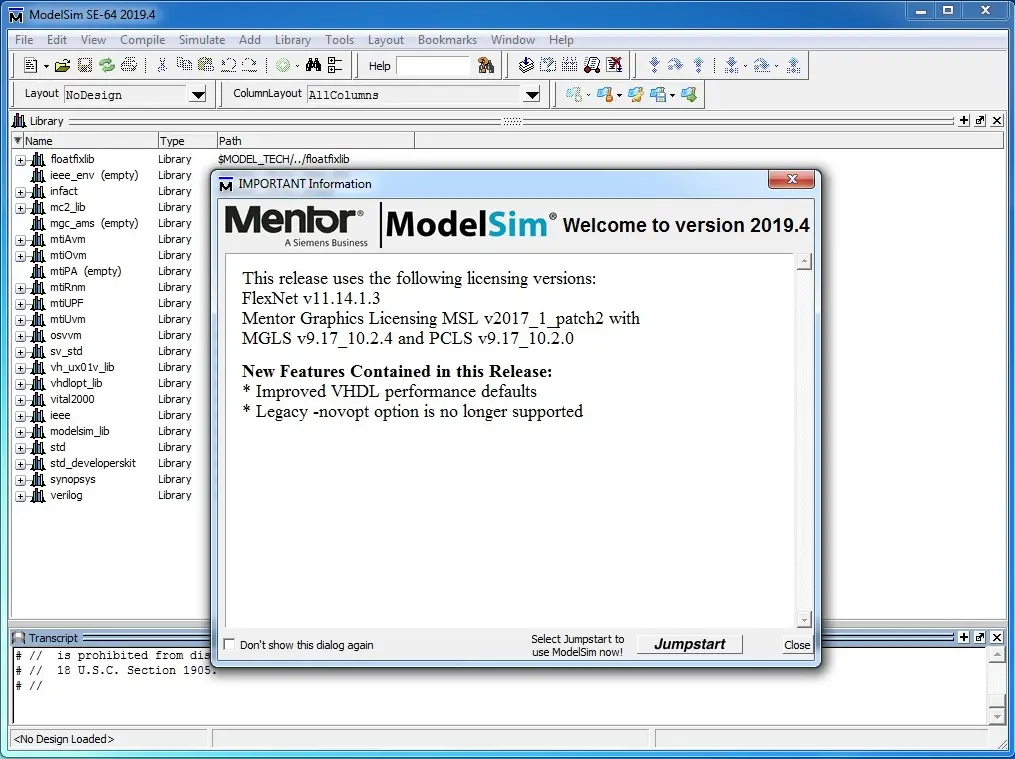
Task: Close IMPORTANT Information dialog with red X
Action: click(x=792, y=179)
